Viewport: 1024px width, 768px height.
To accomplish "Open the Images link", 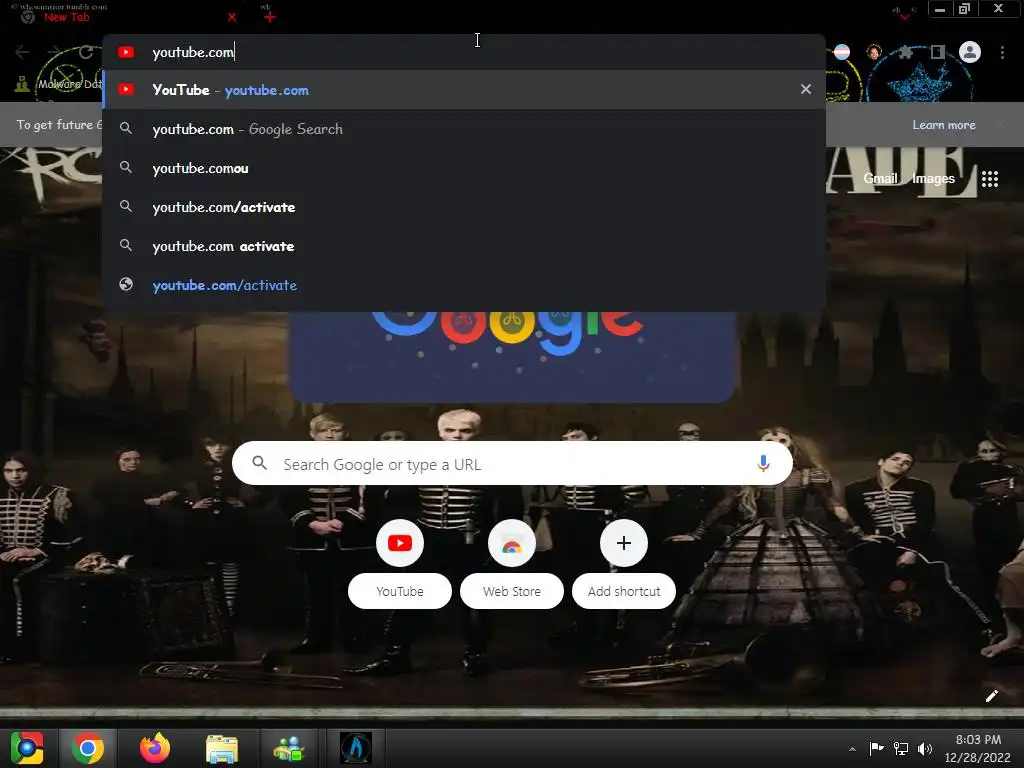I will (x=933, y=178).
